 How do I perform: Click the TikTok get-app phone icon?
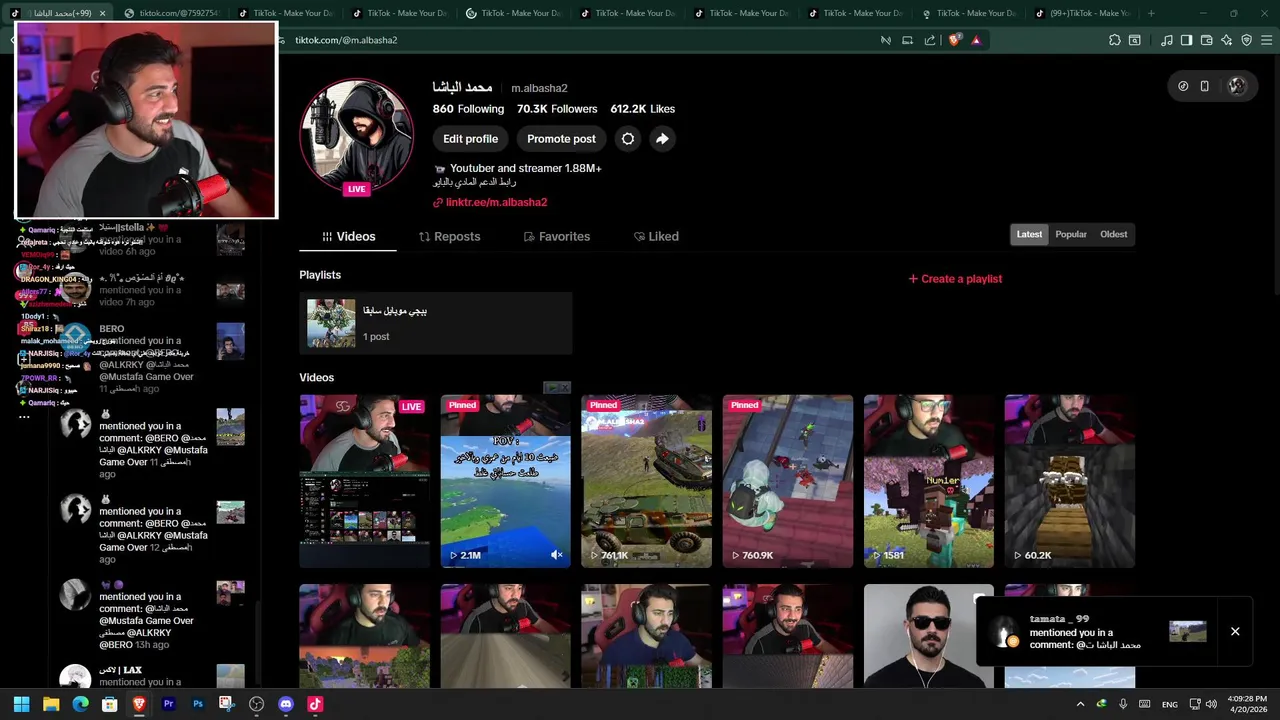pyautogui.click(x=1205, y=86)
